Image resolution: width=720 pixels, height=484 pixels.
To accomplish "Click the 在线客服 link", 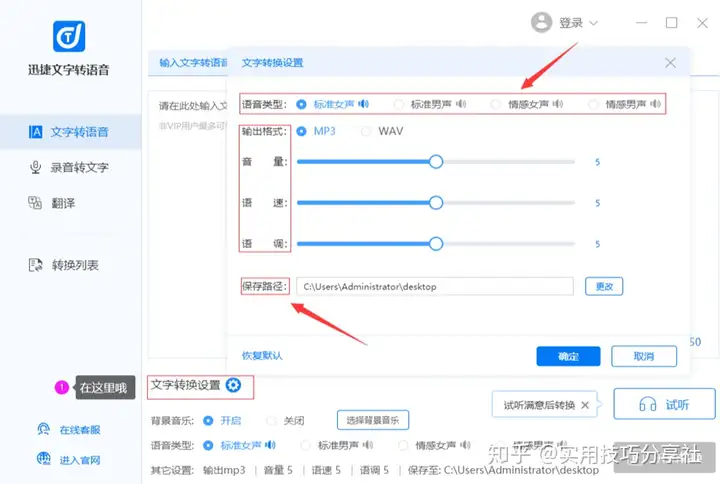I will coord(69,430).
